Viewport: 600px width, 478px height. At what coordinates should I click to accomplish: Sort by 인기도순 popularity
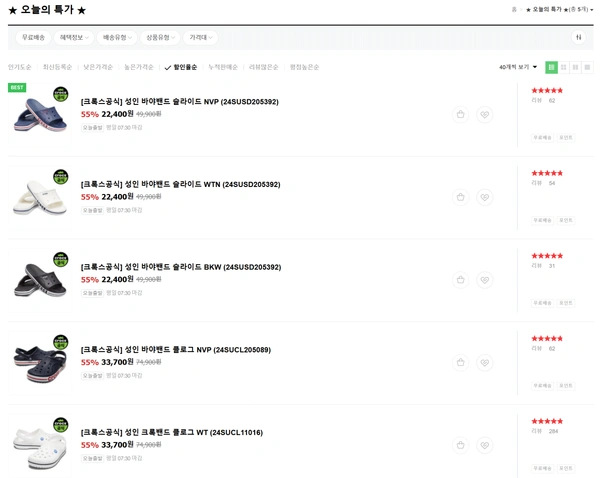(20, 68)
